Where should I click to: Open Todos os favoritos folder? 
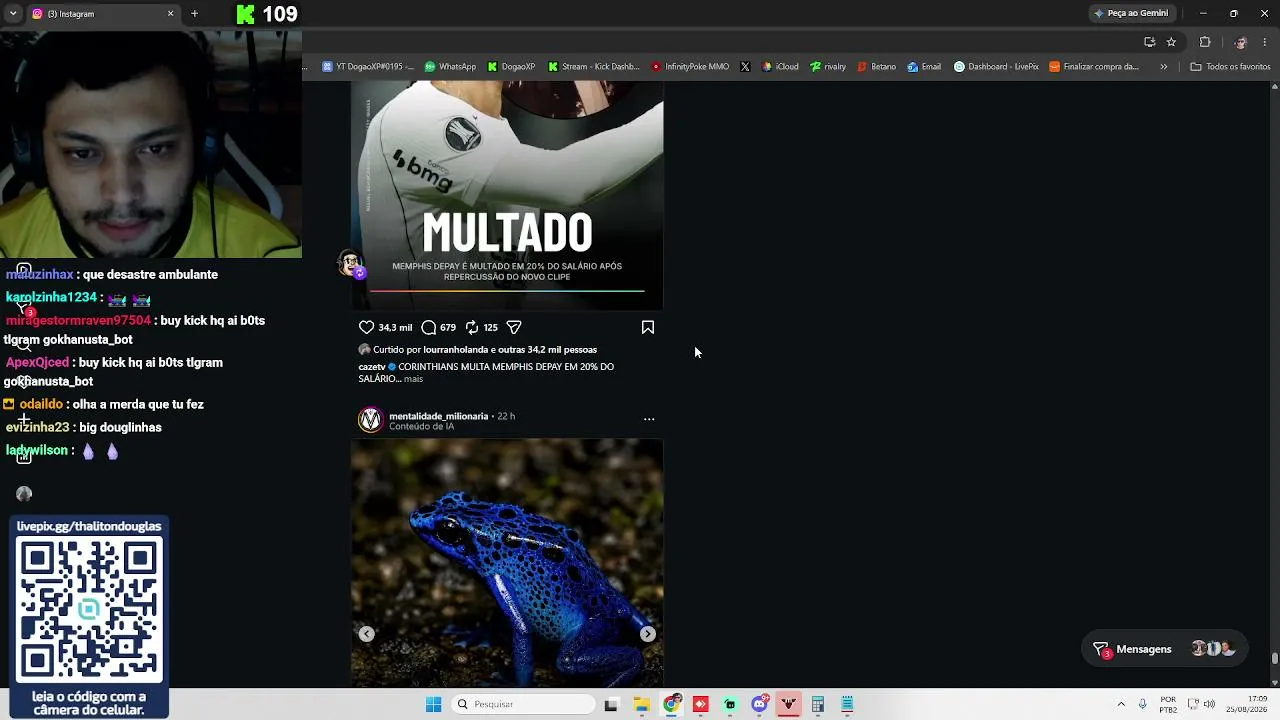coord(1230,67)
